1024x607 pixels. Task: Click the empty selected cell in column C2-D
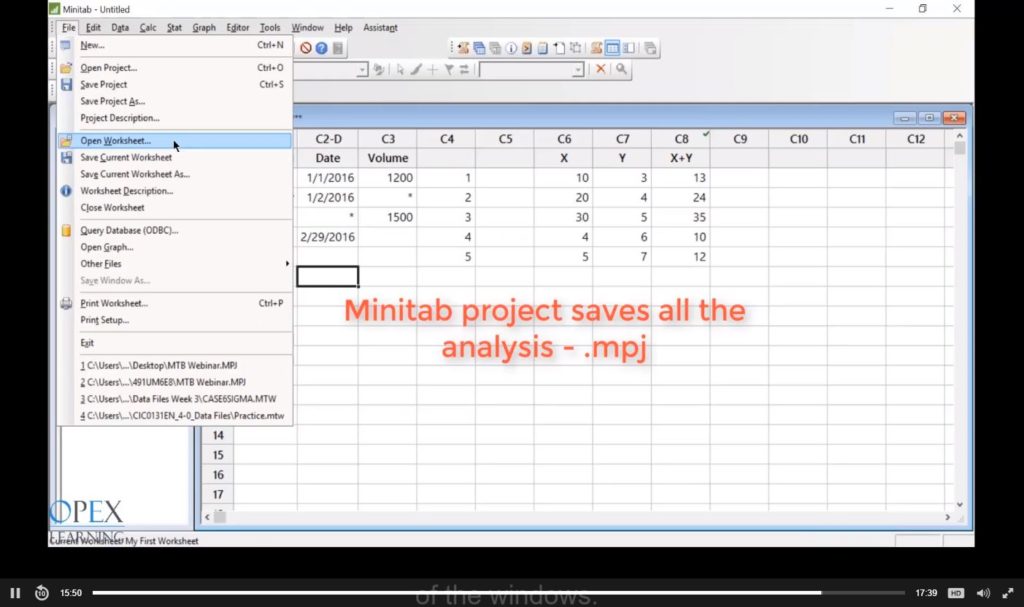point(327,275)
